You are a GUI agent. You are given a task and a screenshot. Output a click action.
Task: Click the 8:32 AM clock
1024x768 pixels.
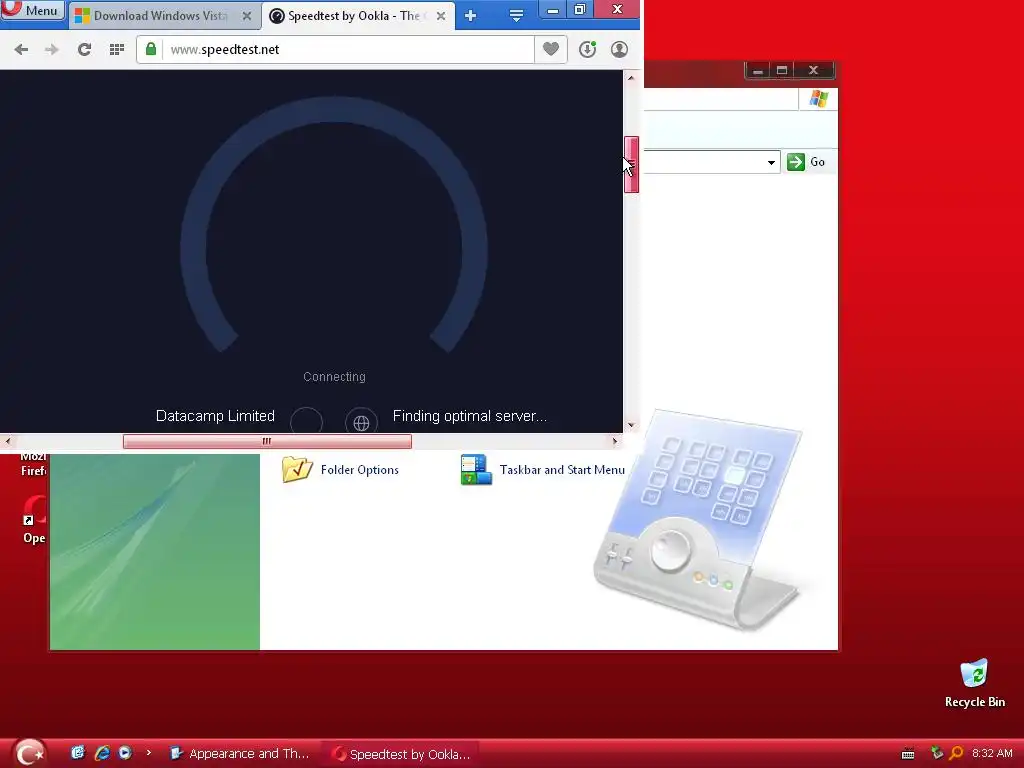[992, 754]
